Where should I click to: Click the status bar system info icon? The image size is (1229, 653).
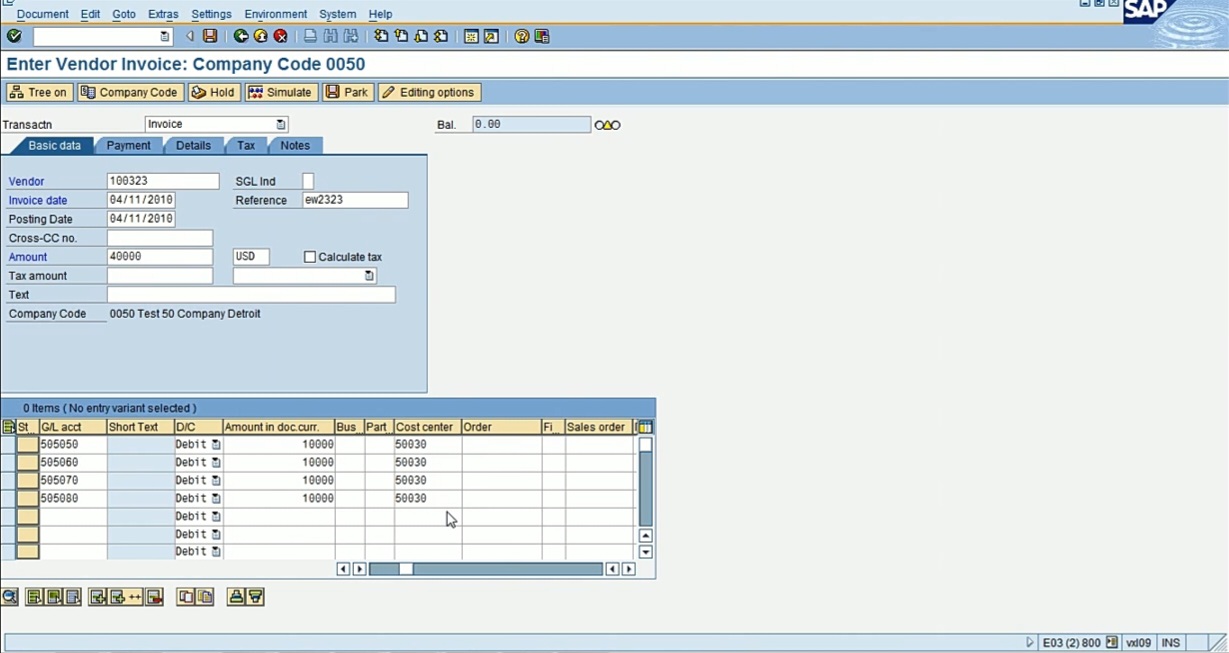1112,643
